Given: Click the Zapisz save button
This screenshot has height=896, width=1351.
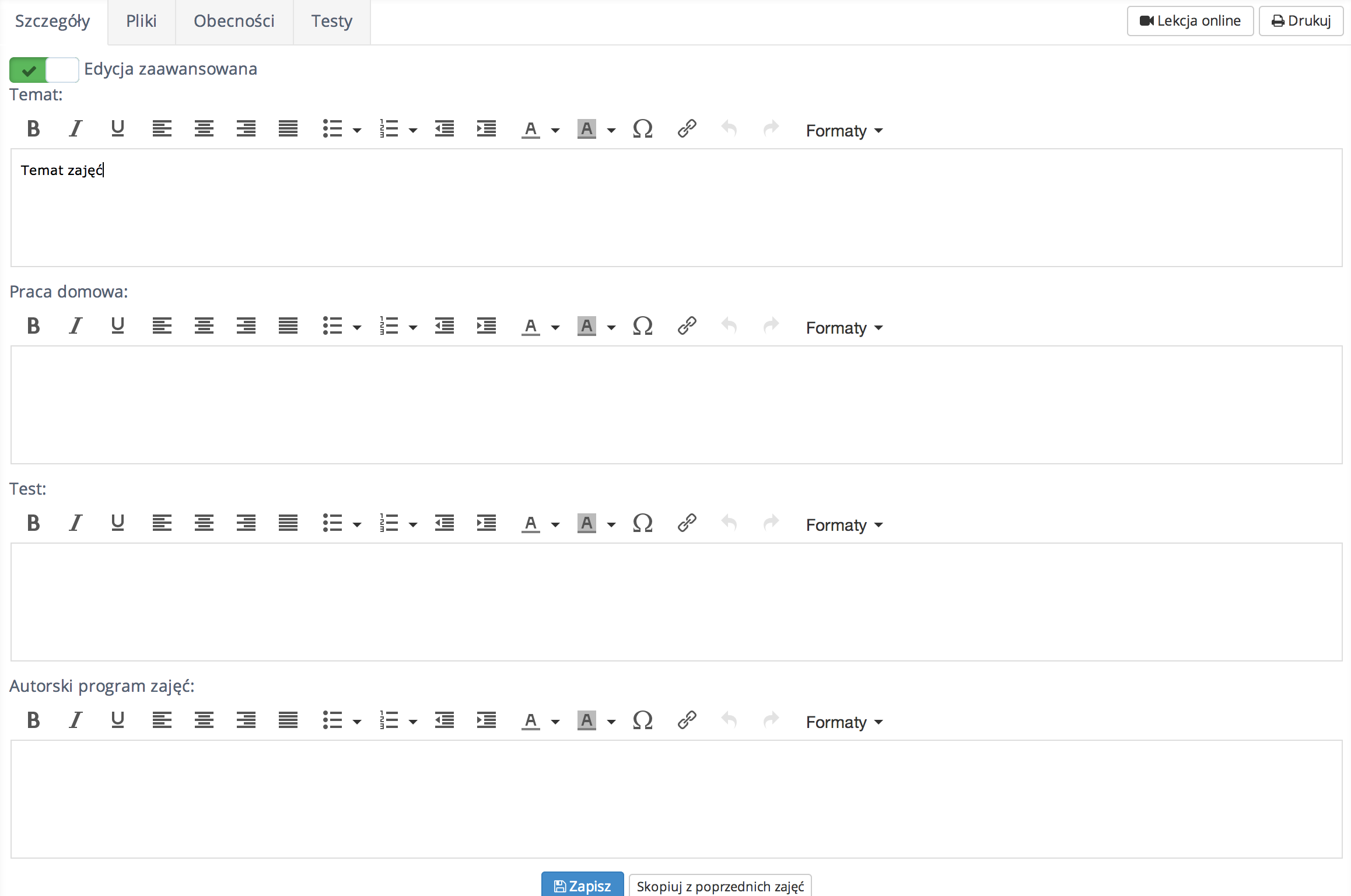Looking at the screenshot, I should click(582, 885).
